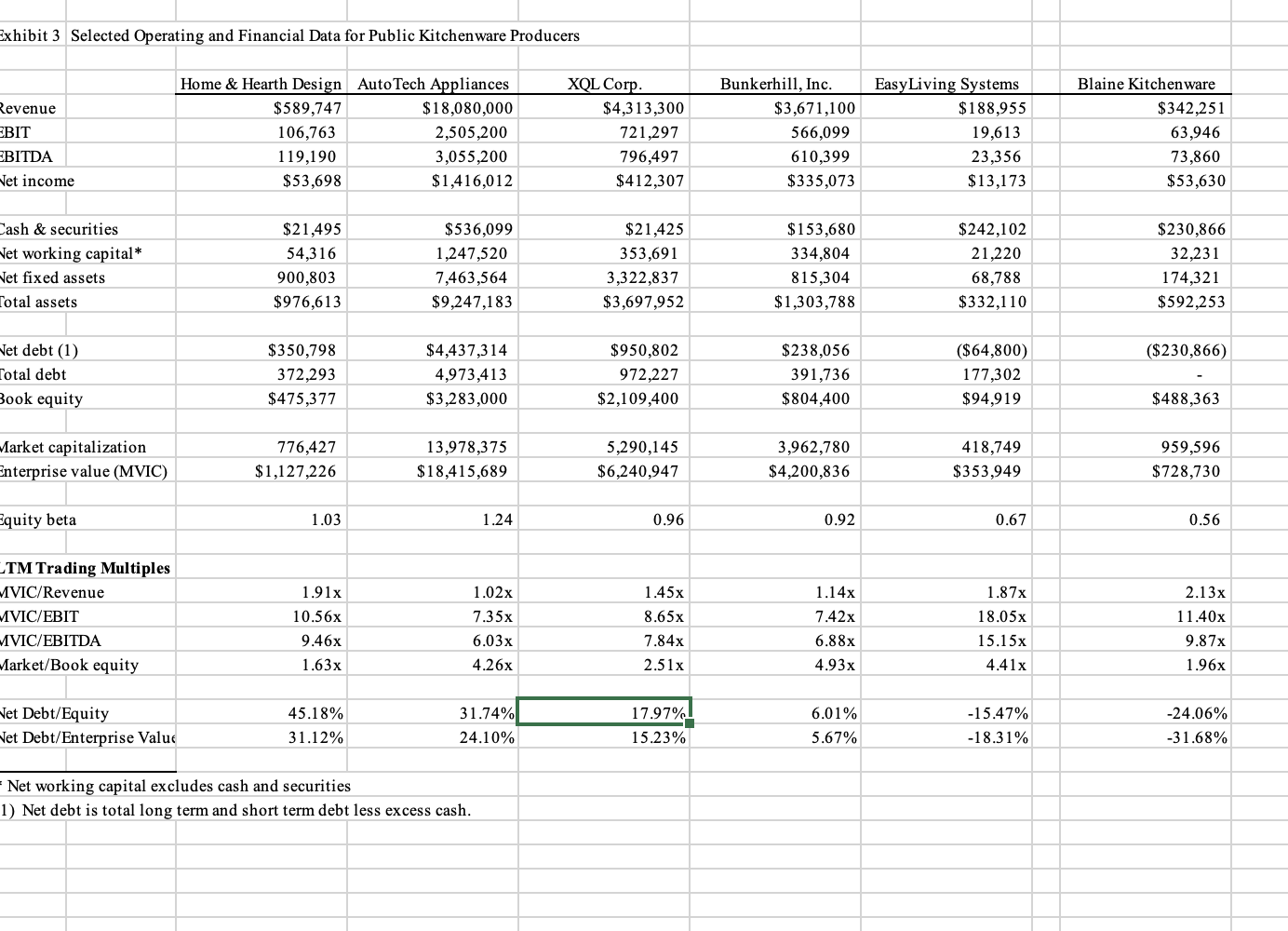Select the Equity beta row label
1288x931 pixels.
click(x=38, y=519)
